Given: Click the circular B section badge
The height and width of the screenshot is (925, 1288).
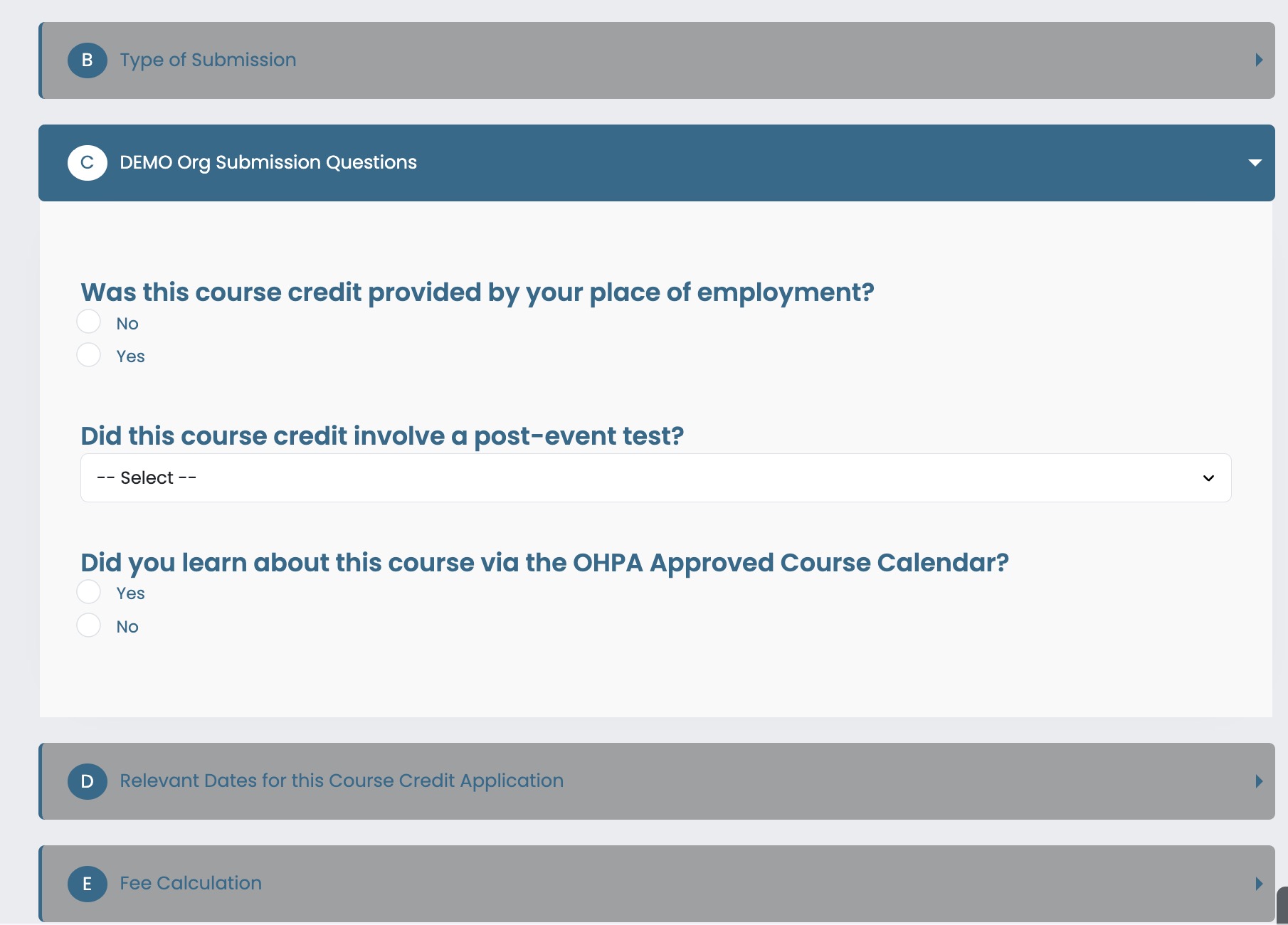Looking at the screenshot, I should coord(87,60).
